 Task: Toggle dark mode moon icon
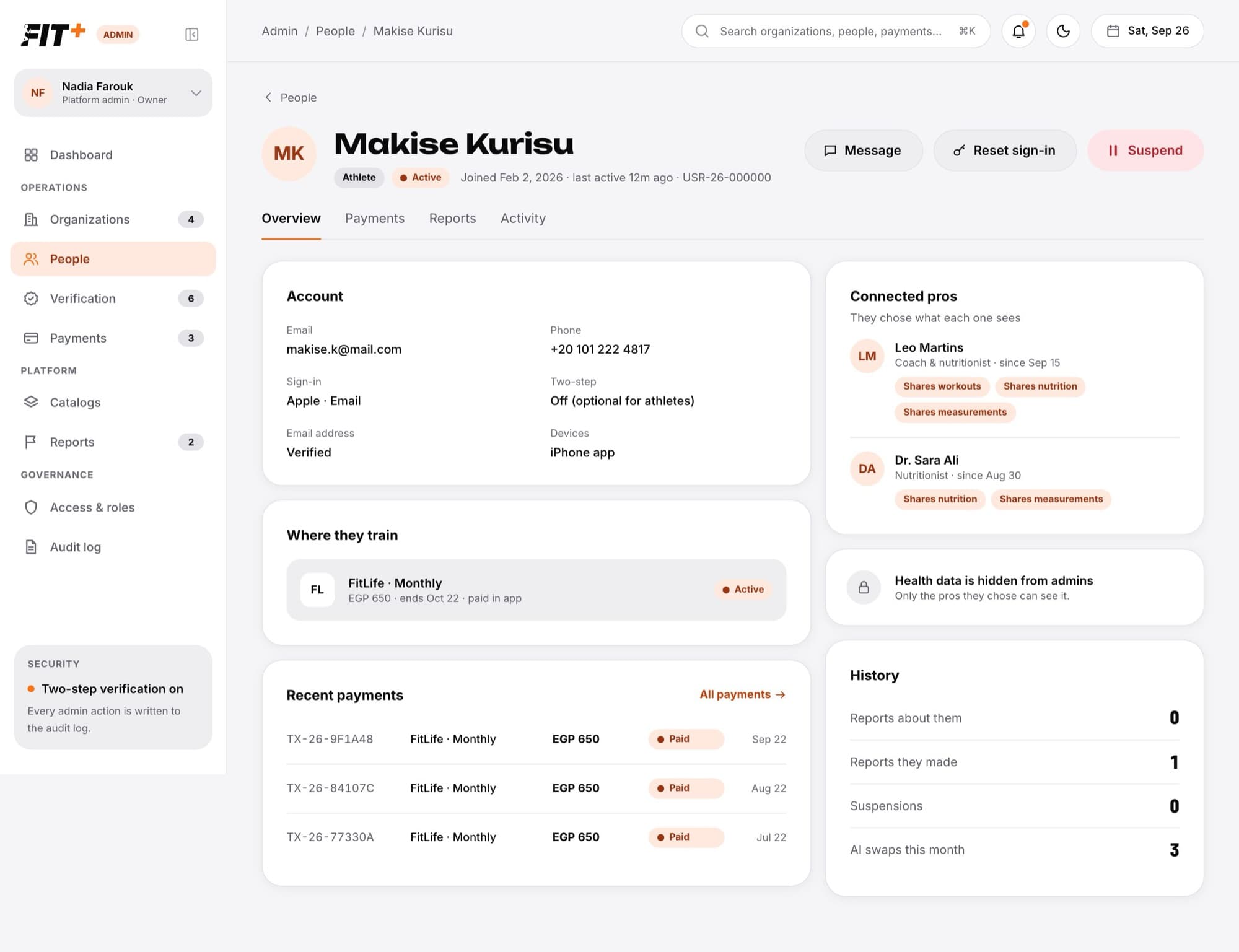[1063, 31]
